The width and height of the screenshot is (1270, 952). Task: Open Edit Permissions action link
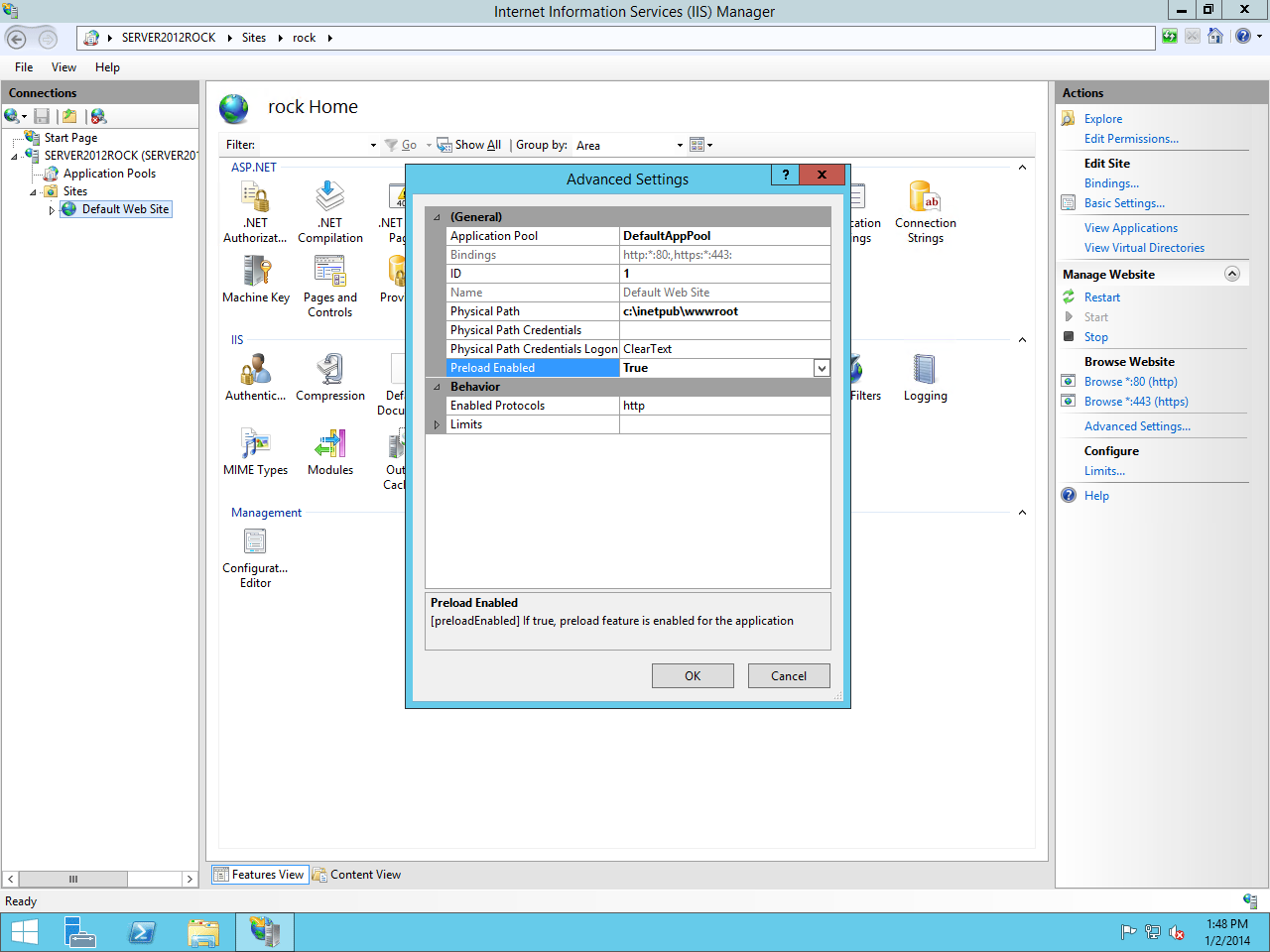[1131, 139]
